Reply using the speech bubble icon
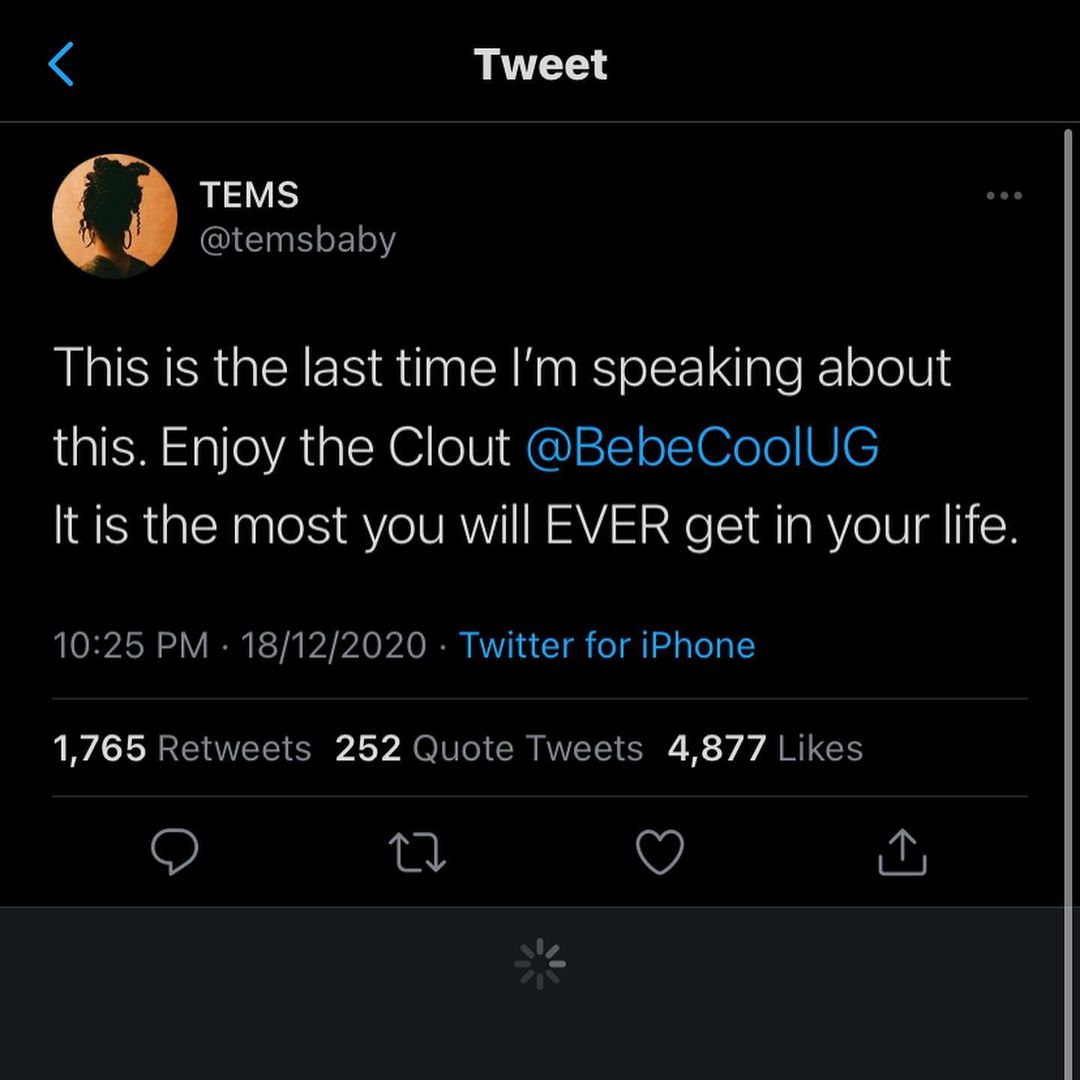1080x1080 pixels. pyautogui.click(x=175, y=853)
